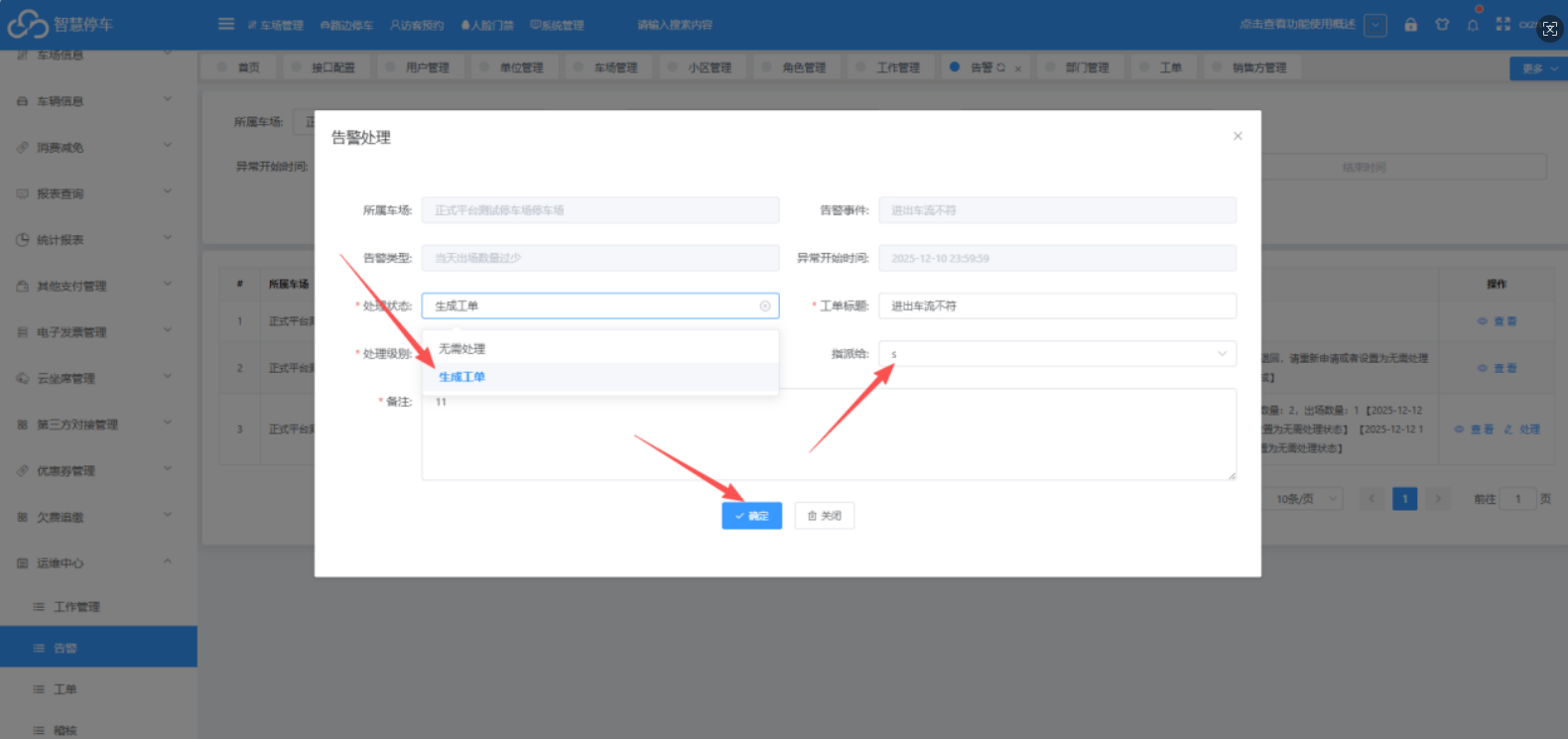
Task: Go to the next page arrow
Action: pyautogui.click(x=1437, y=499)
